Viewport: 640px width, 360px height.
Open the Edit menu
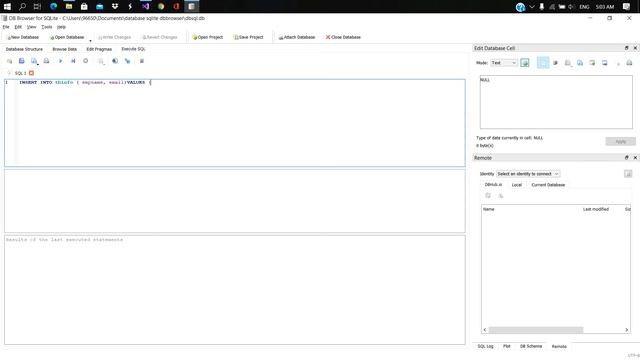18,27
